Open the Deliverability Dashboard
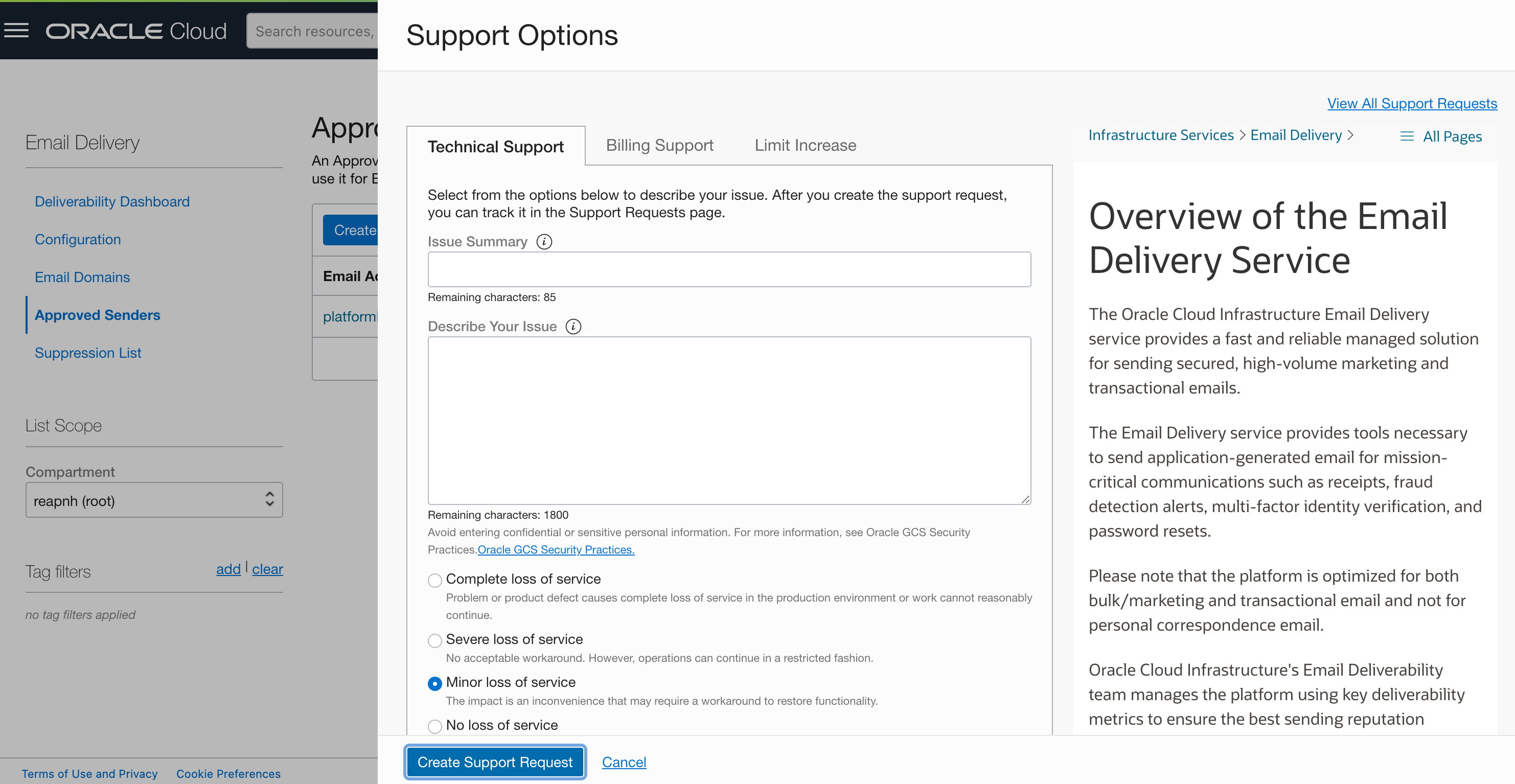Viewport: 1515px width, 784px height. (112, 201)
